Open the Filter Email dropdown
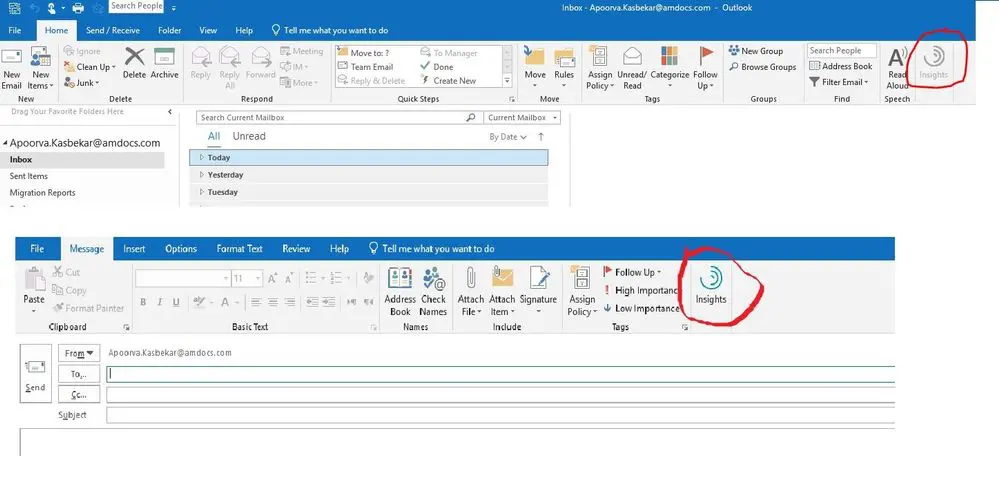 pos(838,82)
